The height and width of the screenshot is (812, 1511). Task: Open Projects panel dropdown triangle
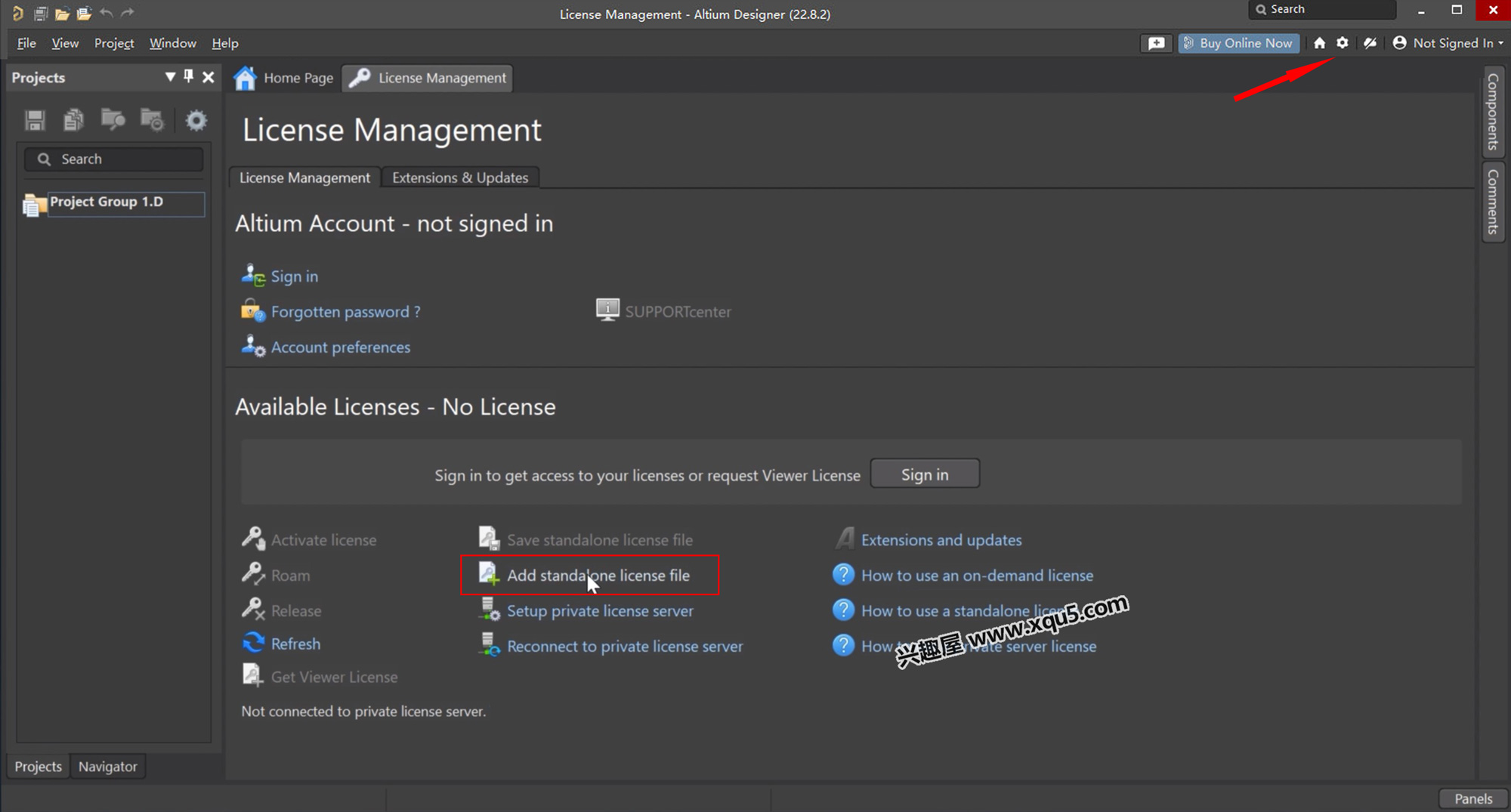click(x=170, y=77)
